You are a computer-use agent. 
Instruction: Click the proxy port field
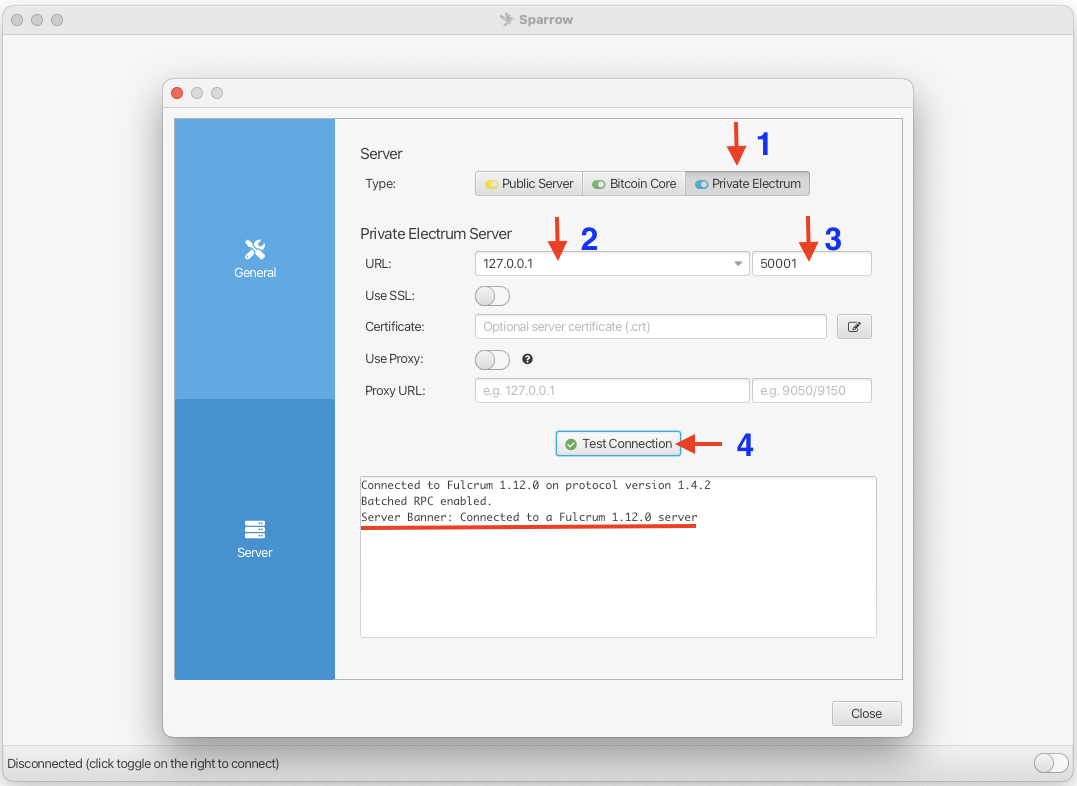[812, 390]
